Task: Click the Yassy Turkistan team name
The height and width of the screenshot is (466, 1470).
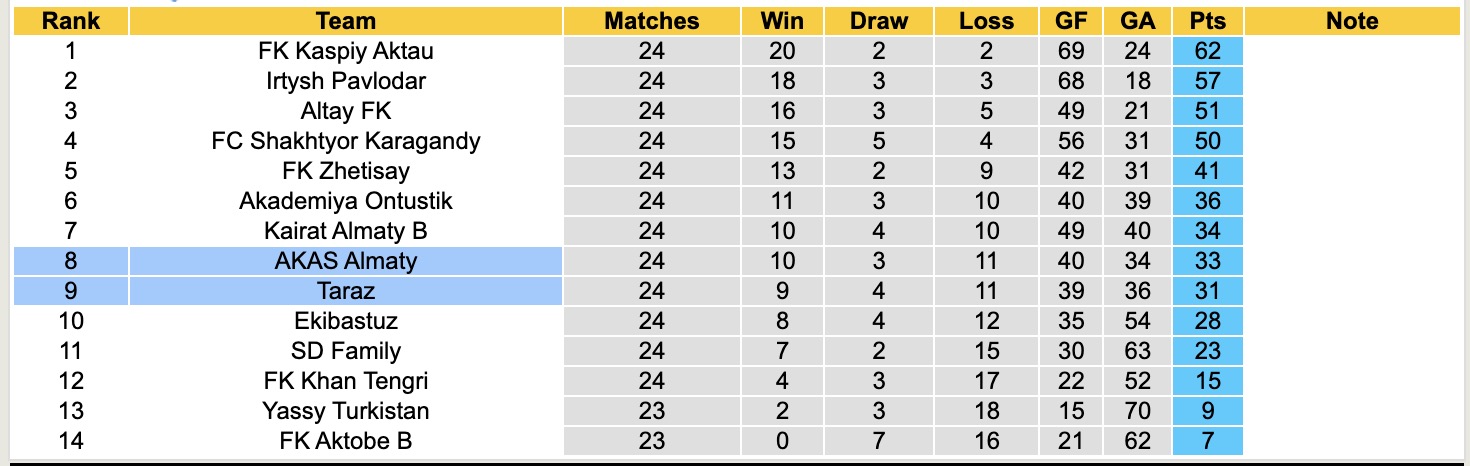Action: click(345, 411)
